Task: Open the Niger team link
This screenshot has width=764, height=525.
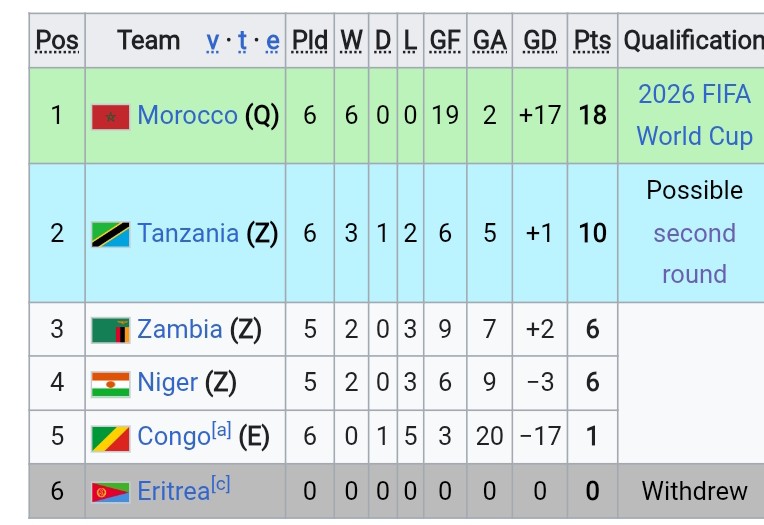Action: pyautogui.click(x=168, y=382)
